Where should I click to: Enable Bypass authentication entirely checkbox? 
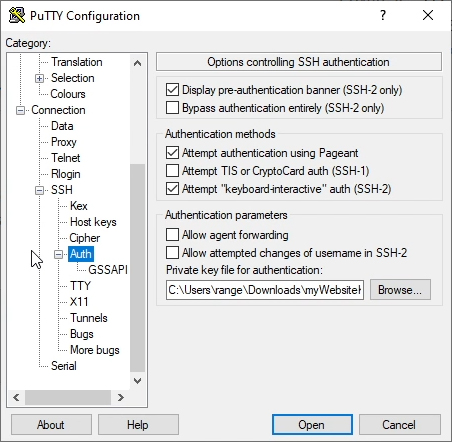click(x=172, y=108)
